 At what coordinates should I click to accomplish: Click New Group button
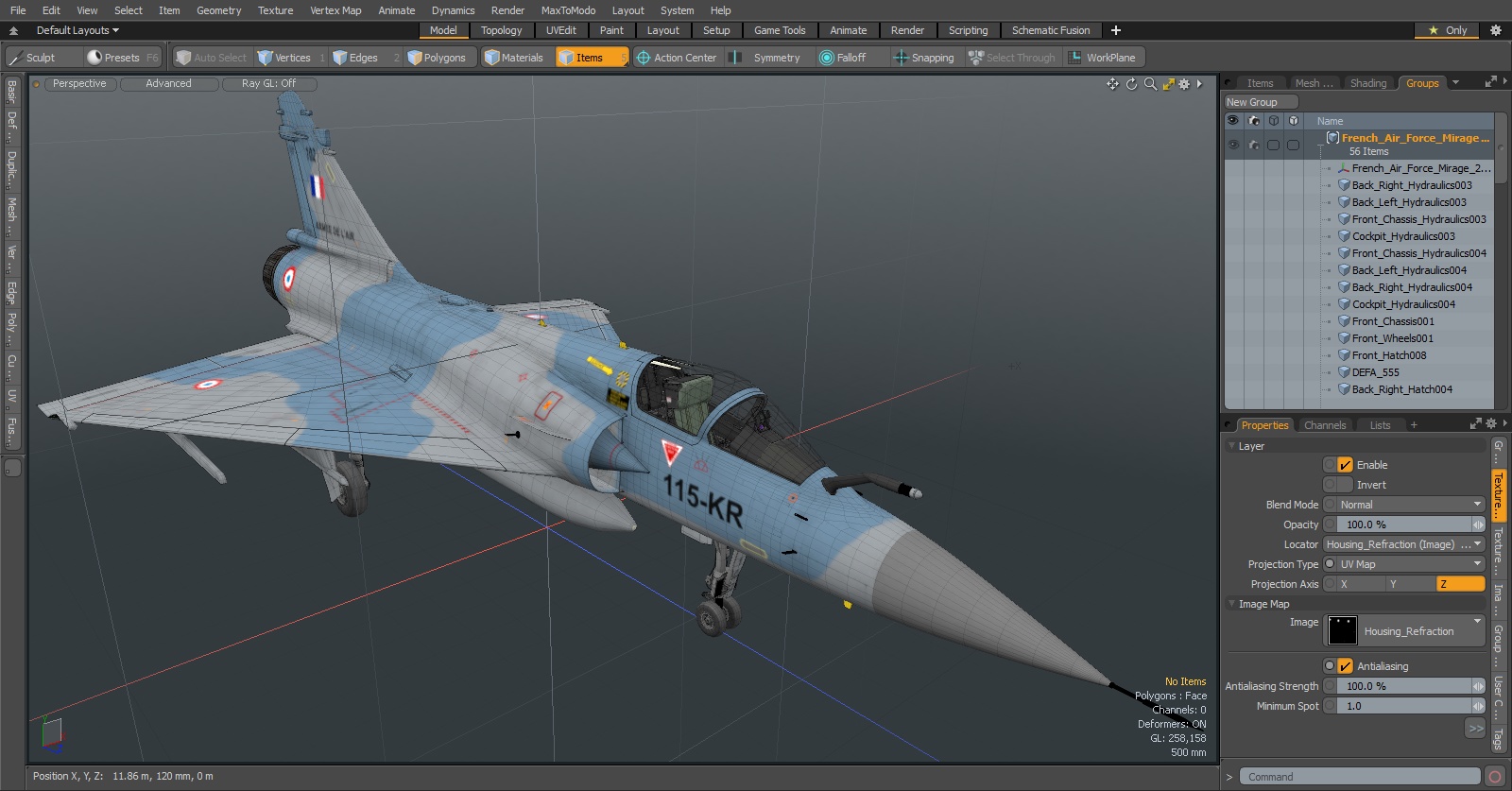[1261, 102]
